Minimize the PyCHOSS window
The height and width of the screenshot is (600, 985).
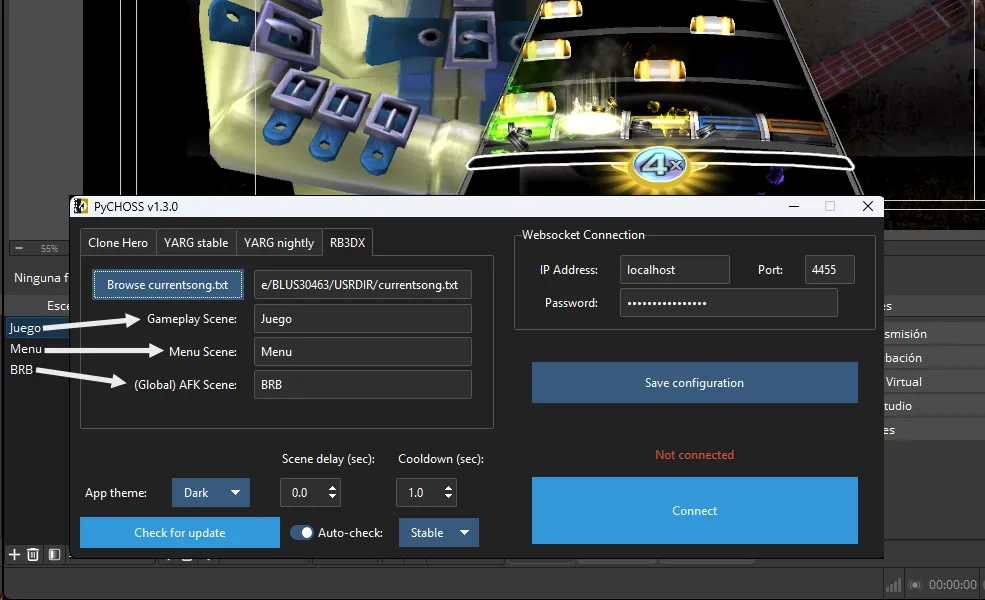coord(794,206)
